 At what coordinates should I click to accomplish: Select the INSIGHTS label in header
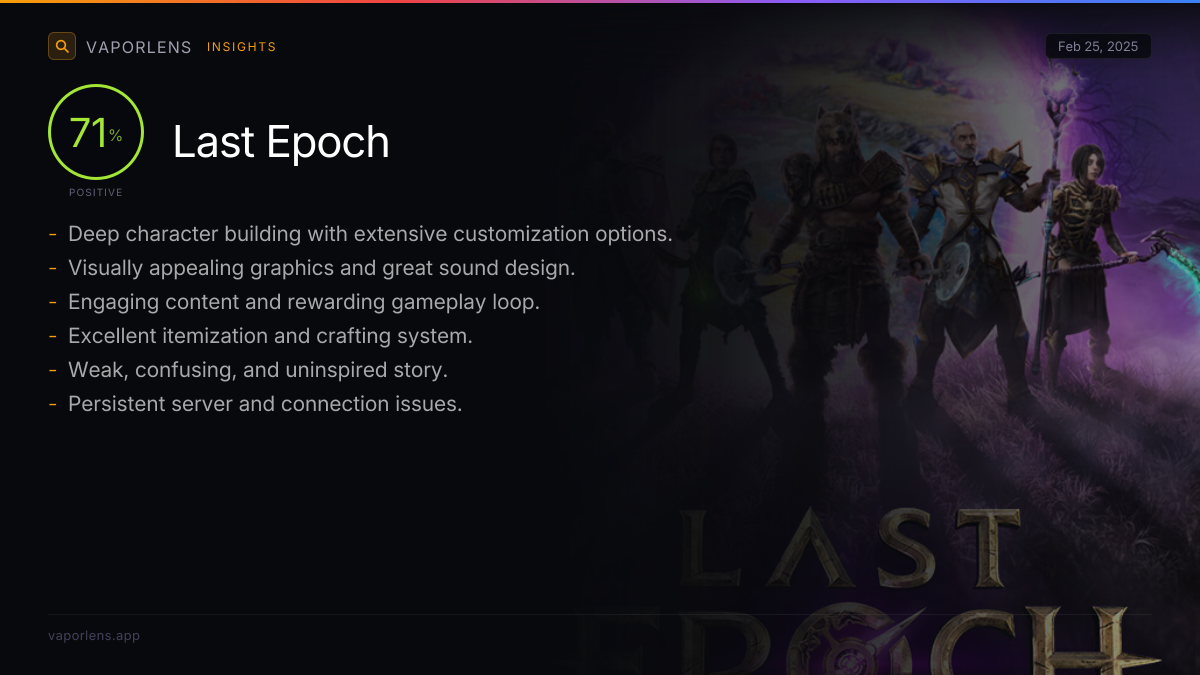click(242, 47)
